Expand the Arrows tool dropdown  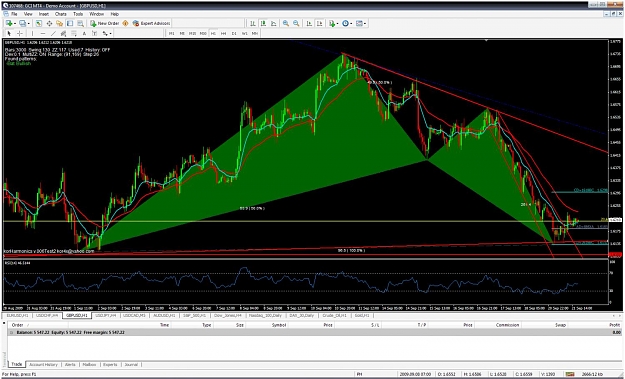point(110,33)
